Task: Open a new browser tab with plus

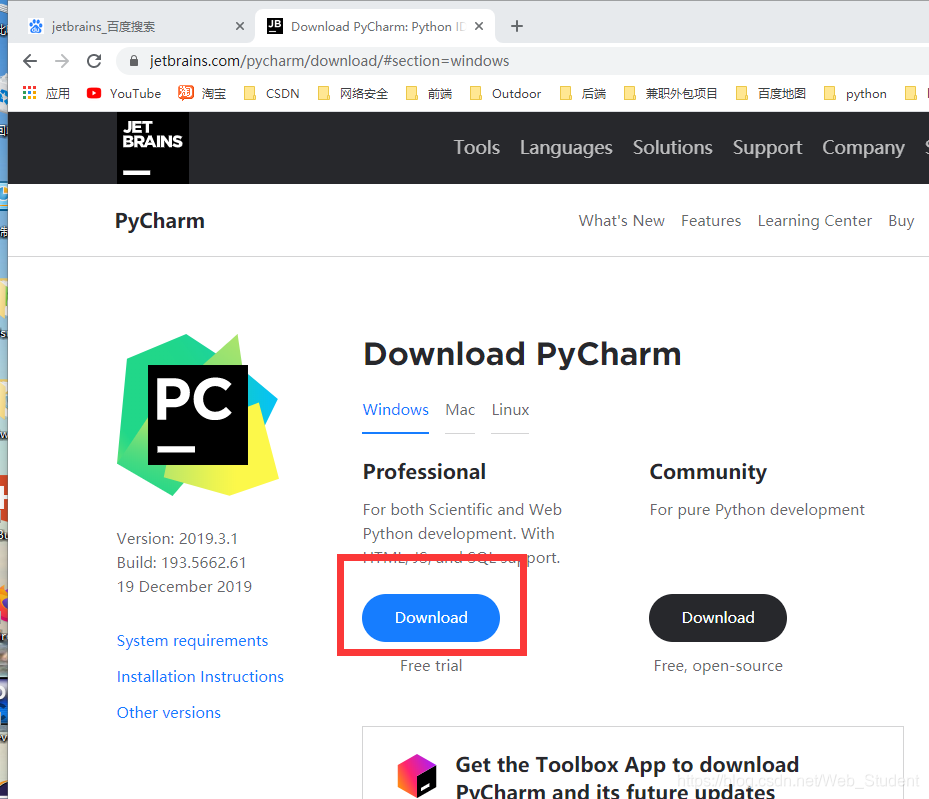Action: pyautogui.click(x=517, y=26)
